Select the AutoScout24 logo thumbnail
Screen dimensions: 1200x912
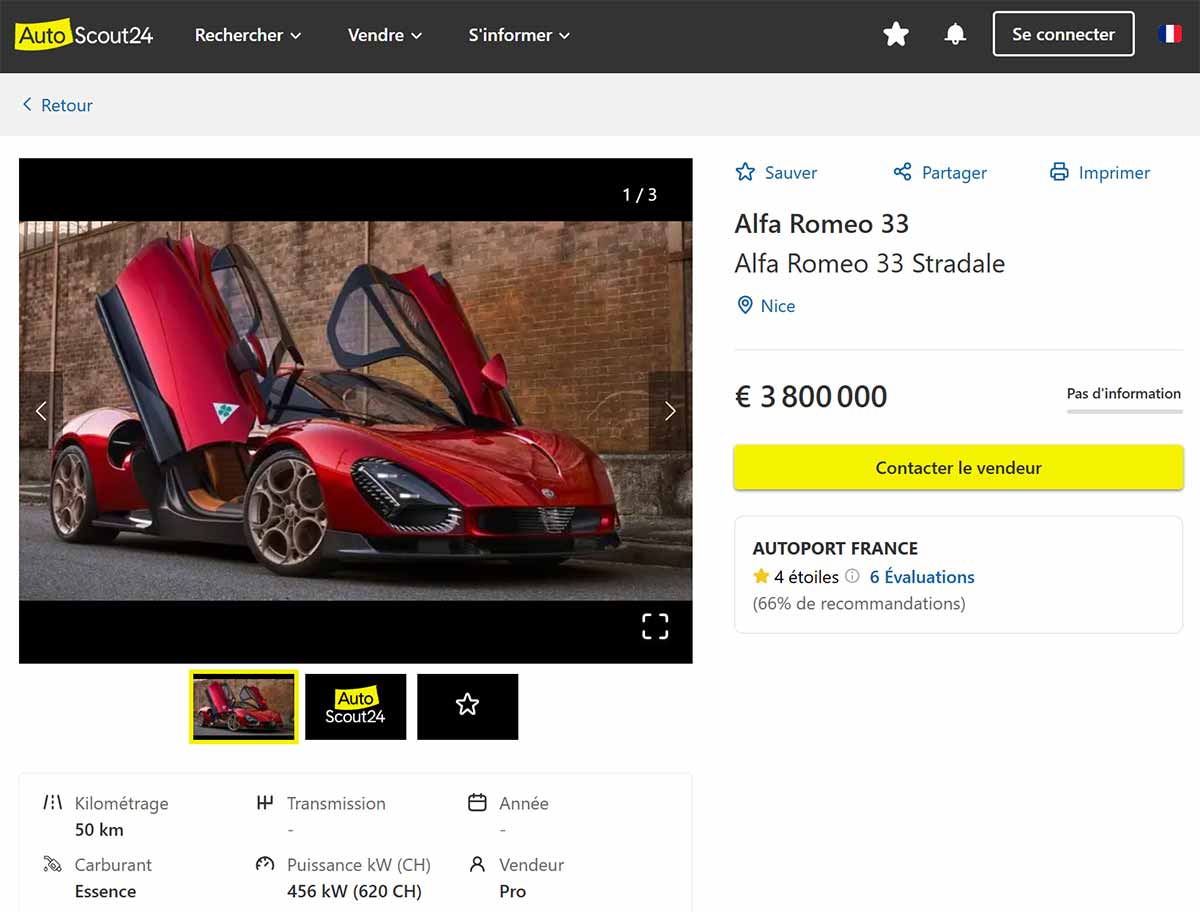click(x=356, y=707)
